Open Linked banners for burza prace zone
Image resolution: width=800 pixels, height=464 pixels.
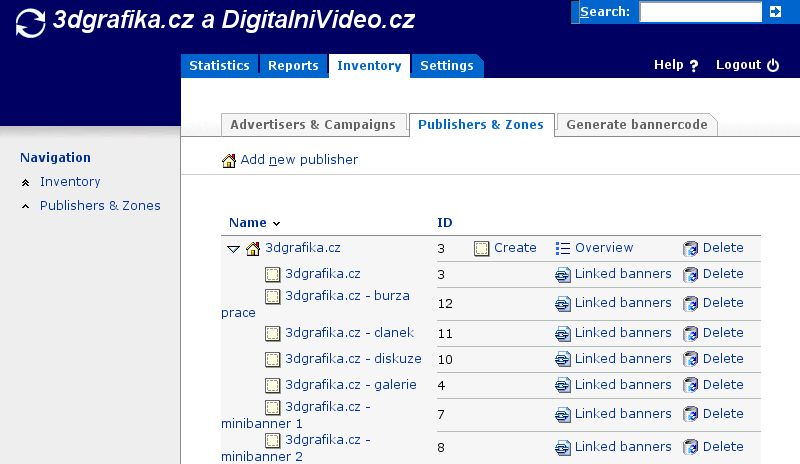(x=622, y=303)
